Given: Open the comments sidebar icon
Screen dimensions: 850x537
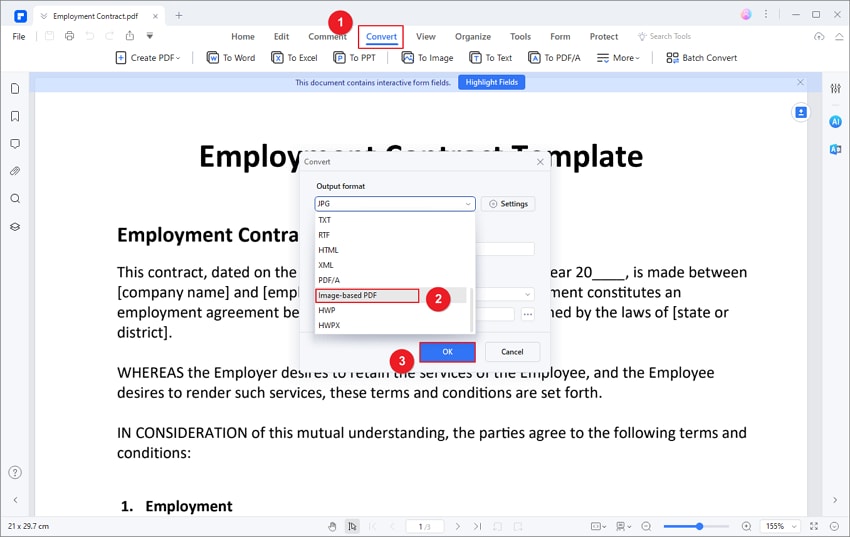Looking at the screenshot, I should click(x=15, y=144).
